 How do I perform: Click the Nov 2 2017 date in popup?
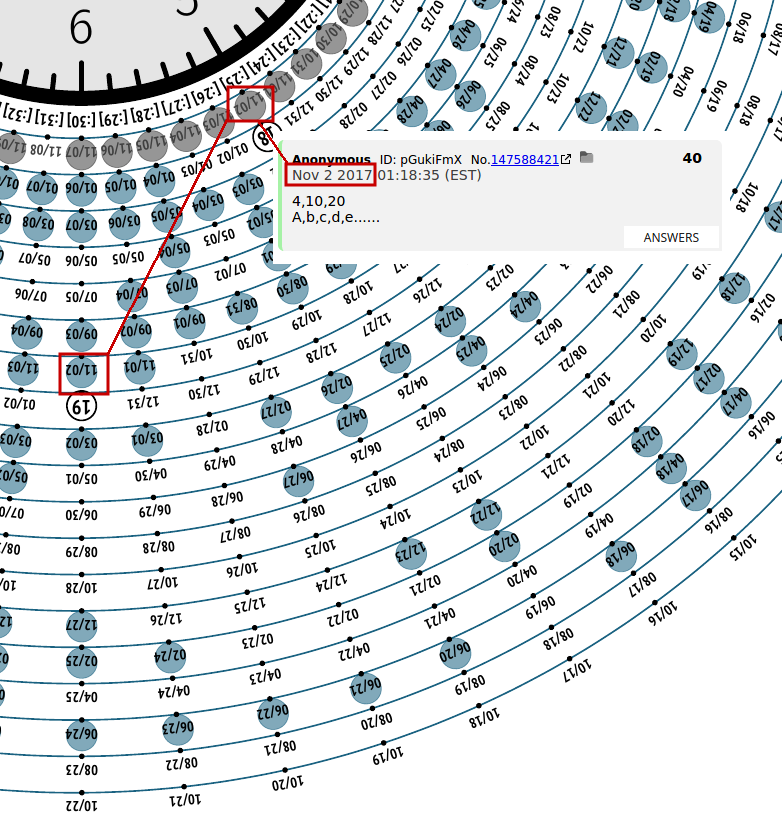(x=331, y=175)
